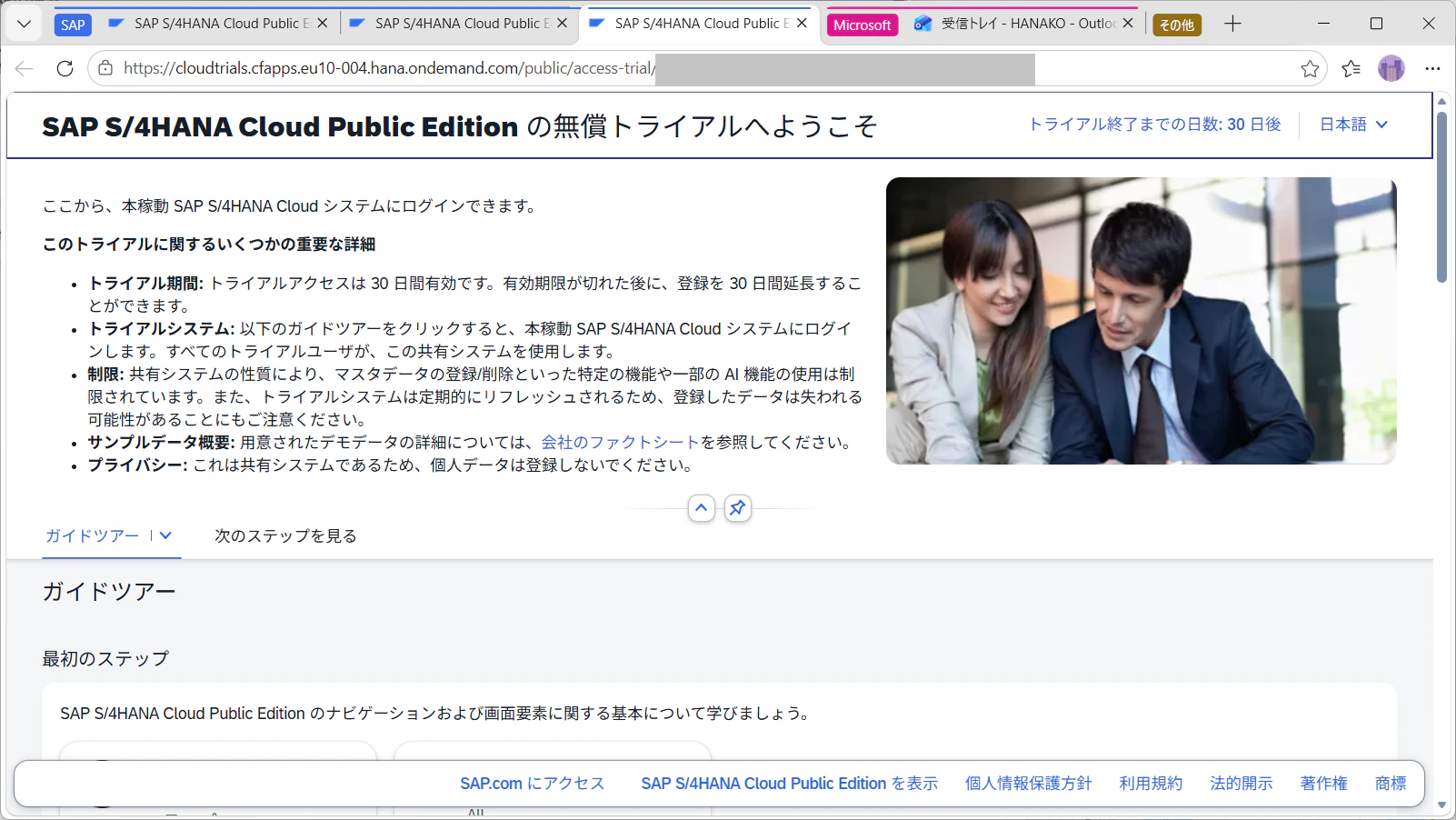Image resolution: width=1456 pixels, height=820 pixels.
Task: Select the ガイドツアー tab
Action: tap(92, 536)
